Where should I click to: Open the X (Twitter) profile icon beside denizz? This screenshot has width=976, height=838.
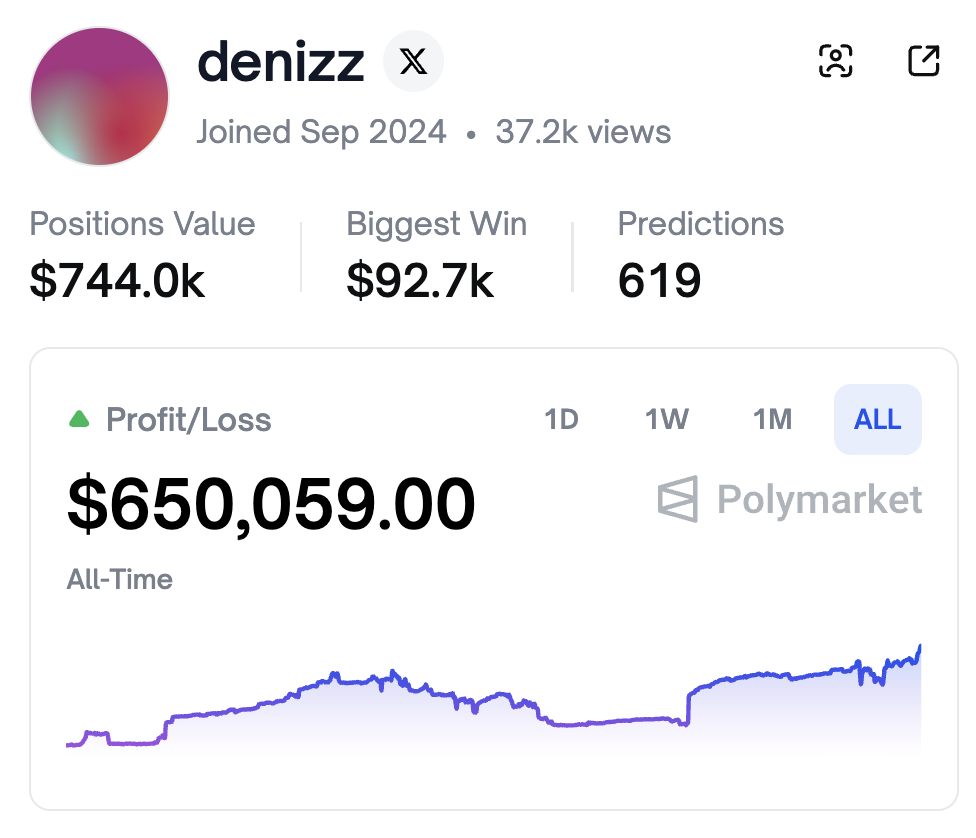tap(413, 62)
